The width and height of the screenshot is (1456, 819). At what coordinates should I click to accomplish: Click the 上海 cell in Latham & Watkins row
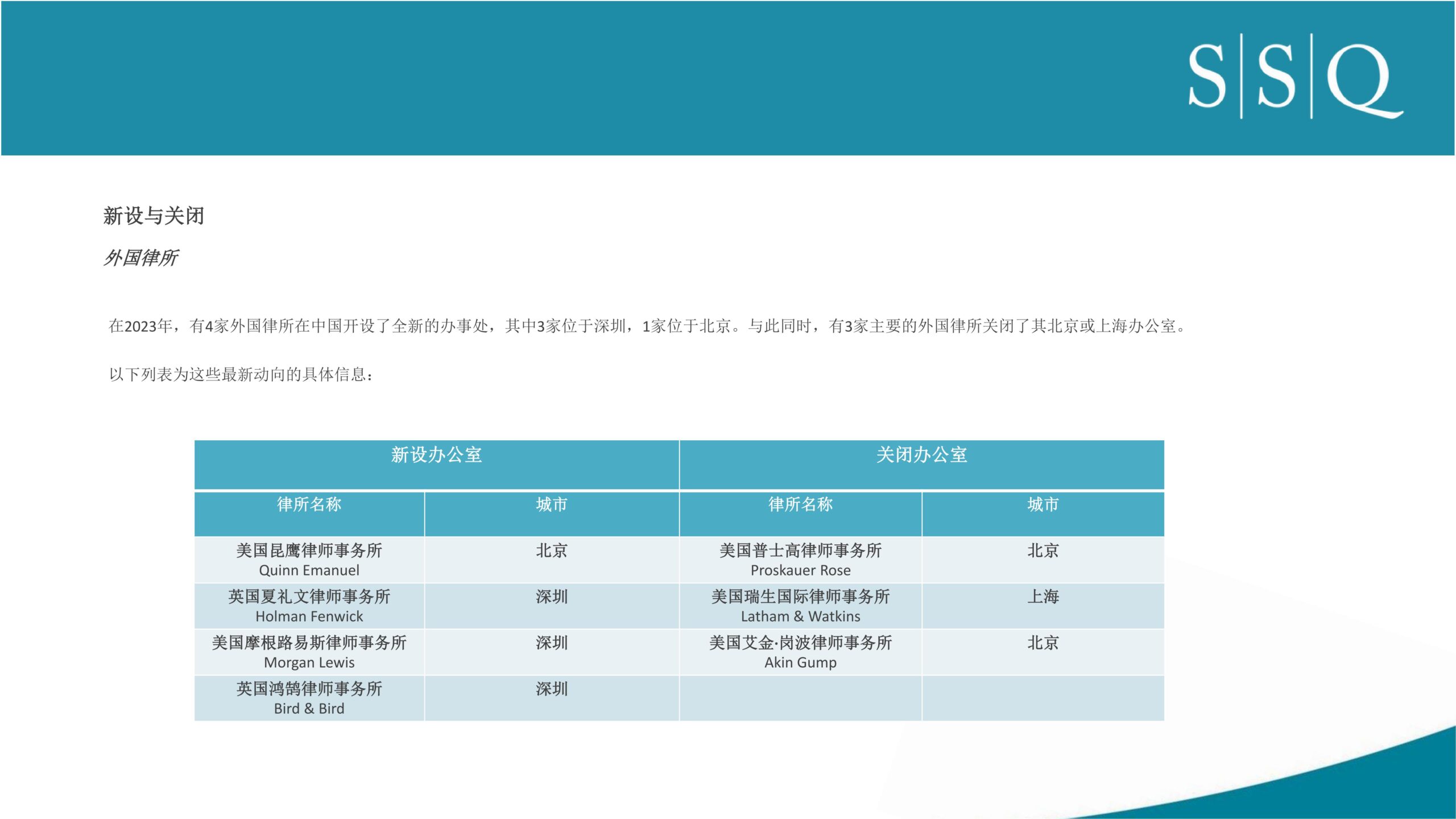[x=1043, y=606]
